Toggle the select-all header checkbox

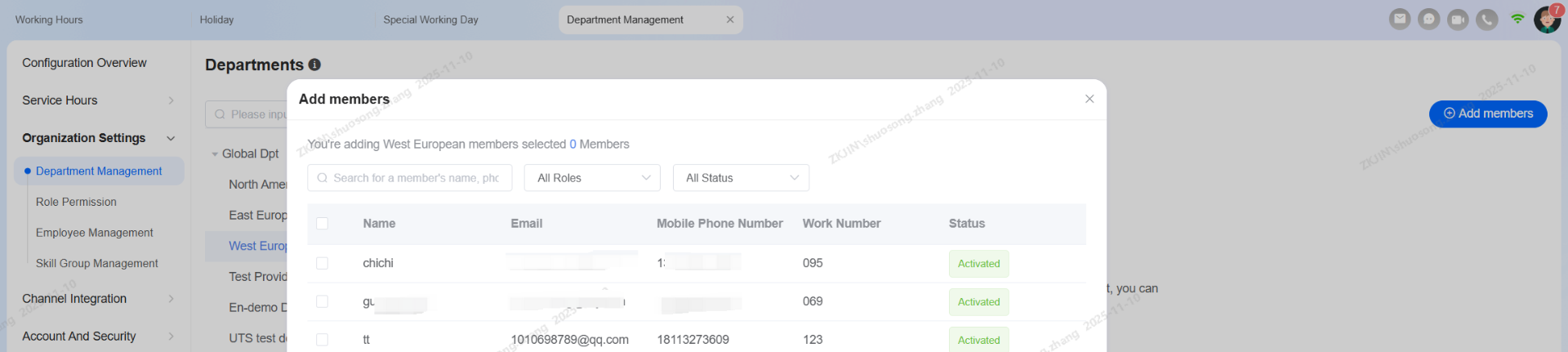click(x=322, y=224)
